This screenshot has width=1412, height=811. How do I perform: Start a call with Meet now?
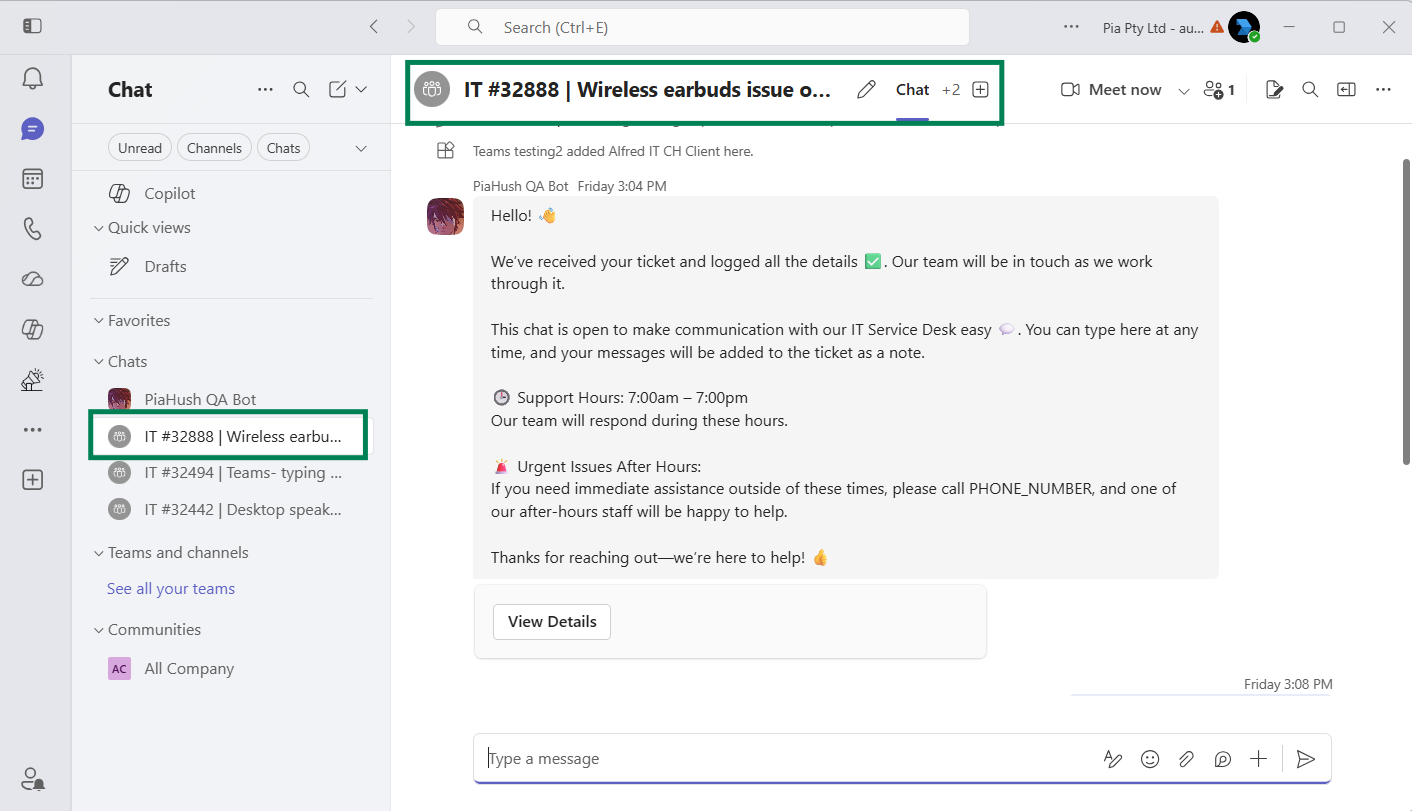(x=1112, y=90)
